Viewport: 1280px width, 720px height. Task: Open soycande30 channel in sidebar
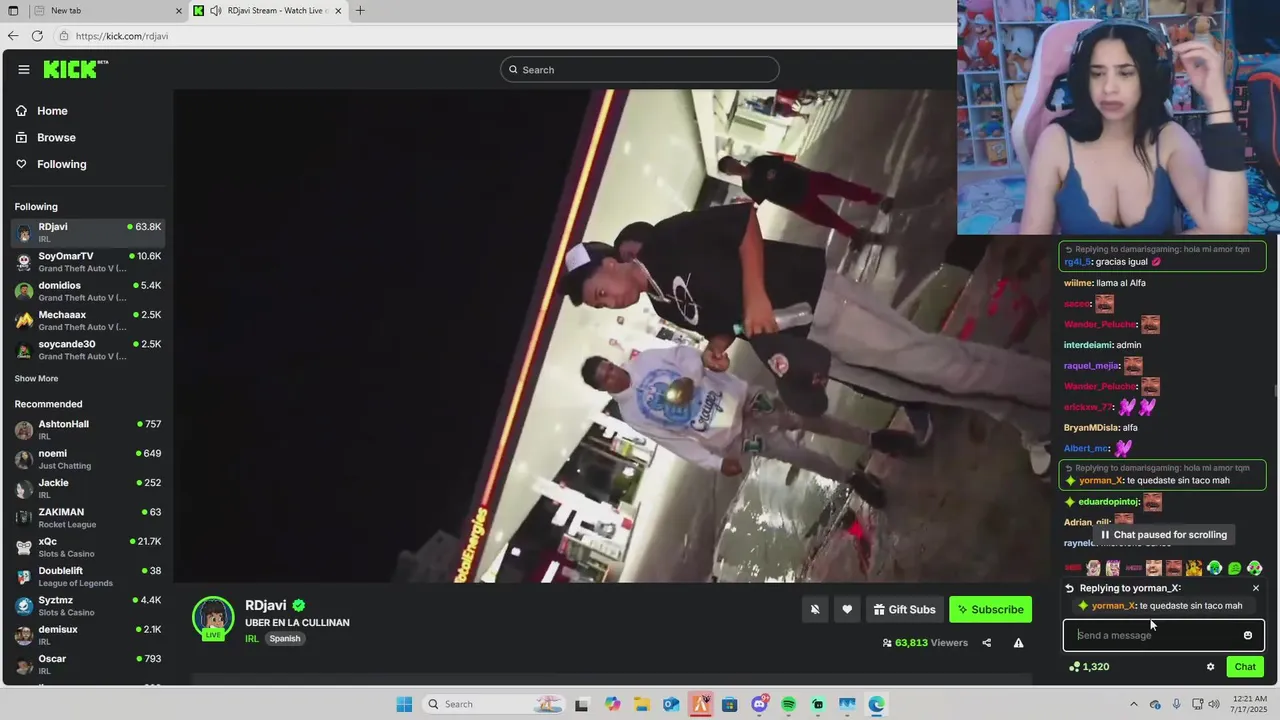(x=88, y=350)
